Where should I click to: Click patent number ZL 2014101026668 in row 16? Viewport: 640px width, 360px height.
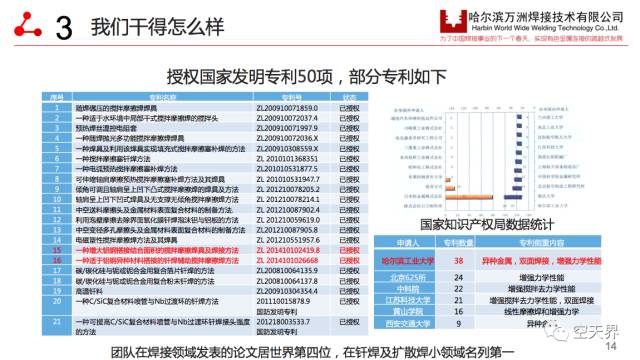pos(287,260)
